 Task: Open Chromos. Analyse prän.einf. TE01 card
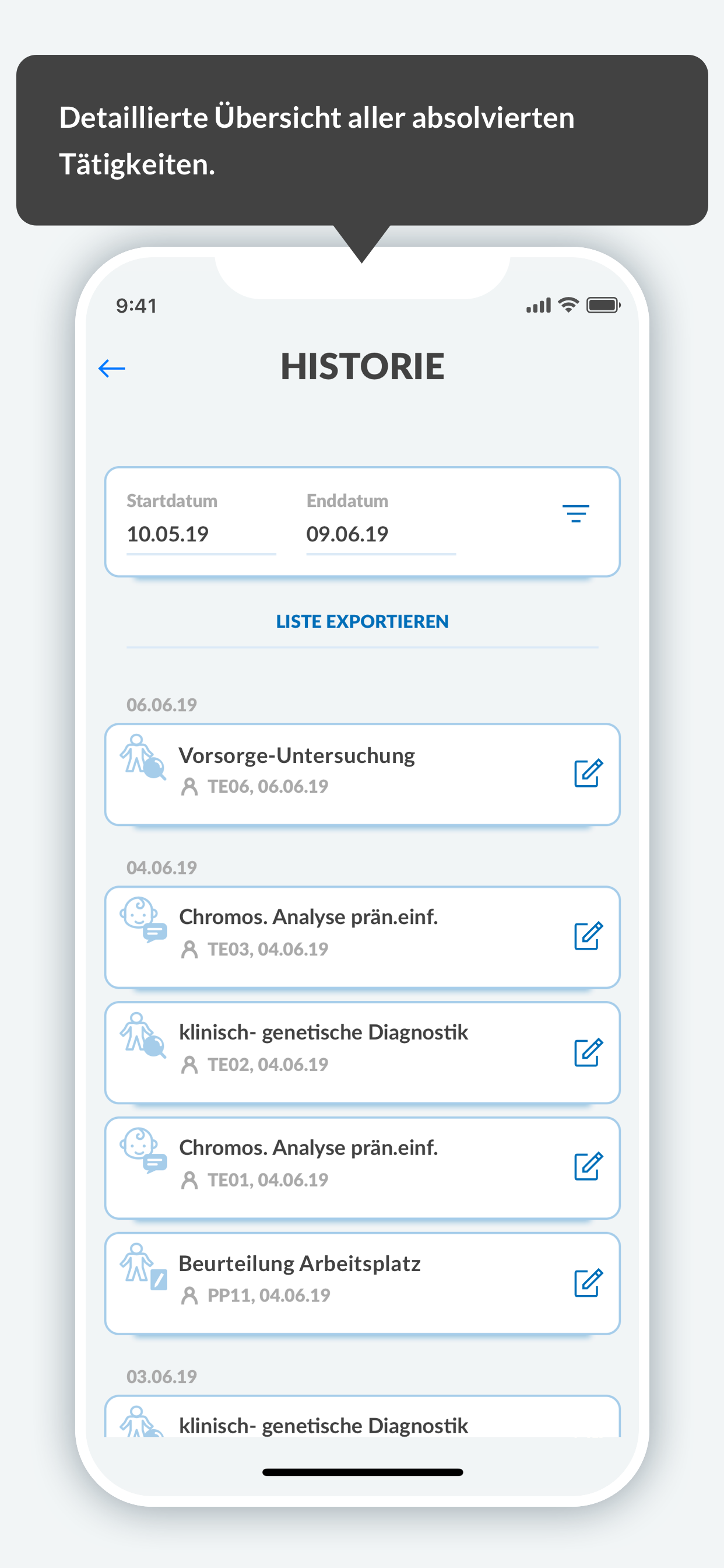[x=362, y=1167]
